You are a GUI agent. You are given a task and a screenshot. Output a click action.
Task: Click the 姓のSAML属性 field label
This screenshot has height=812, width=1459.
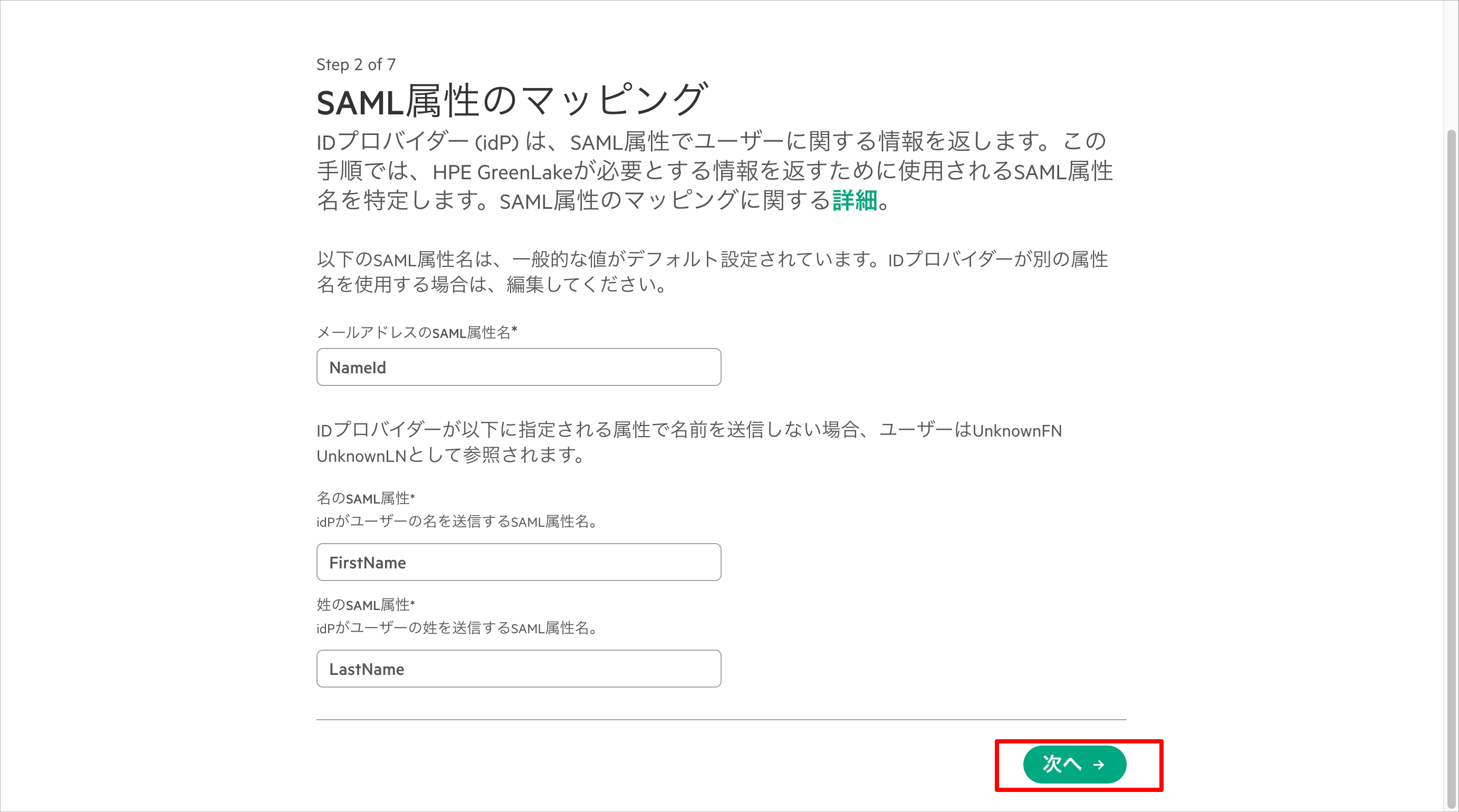tap(366, 605)
